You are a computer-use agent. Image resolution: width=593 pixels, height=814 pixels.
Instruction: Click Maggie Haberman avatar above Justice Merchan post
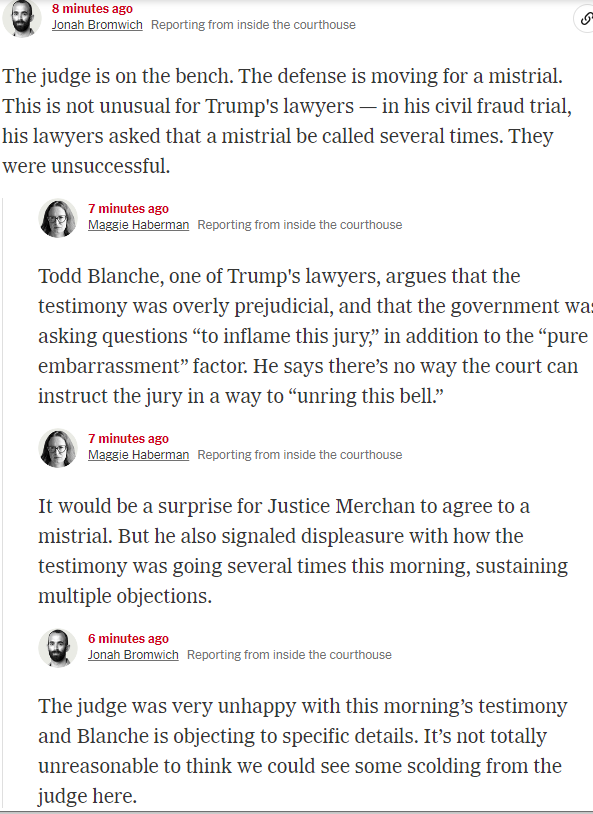tap(58, 448)
